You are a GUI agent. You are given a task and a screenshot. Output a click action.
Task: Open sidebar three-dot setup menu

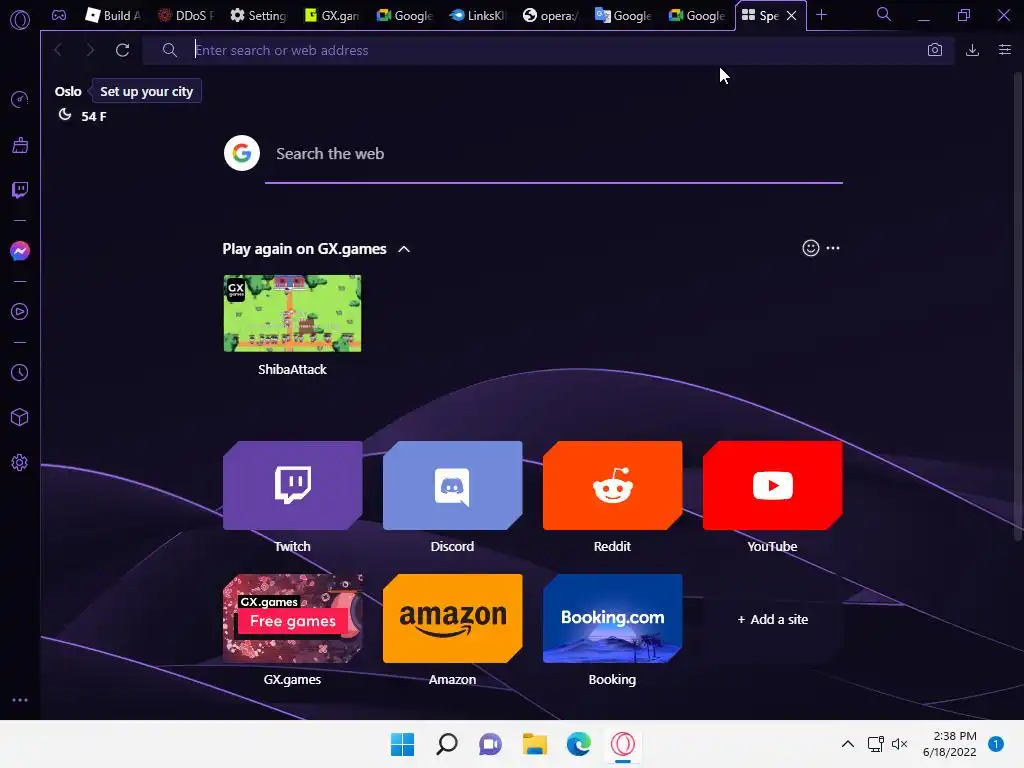pyautogui.click(x=20, y=700)
